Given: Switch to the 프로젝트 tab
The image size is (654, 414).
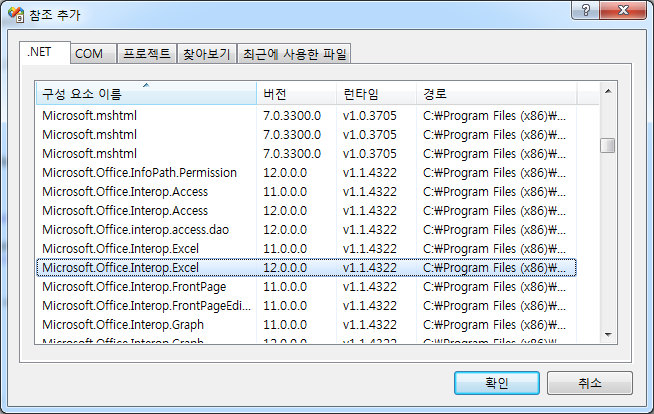Looking at the screenshot, I should pos(147,54).
